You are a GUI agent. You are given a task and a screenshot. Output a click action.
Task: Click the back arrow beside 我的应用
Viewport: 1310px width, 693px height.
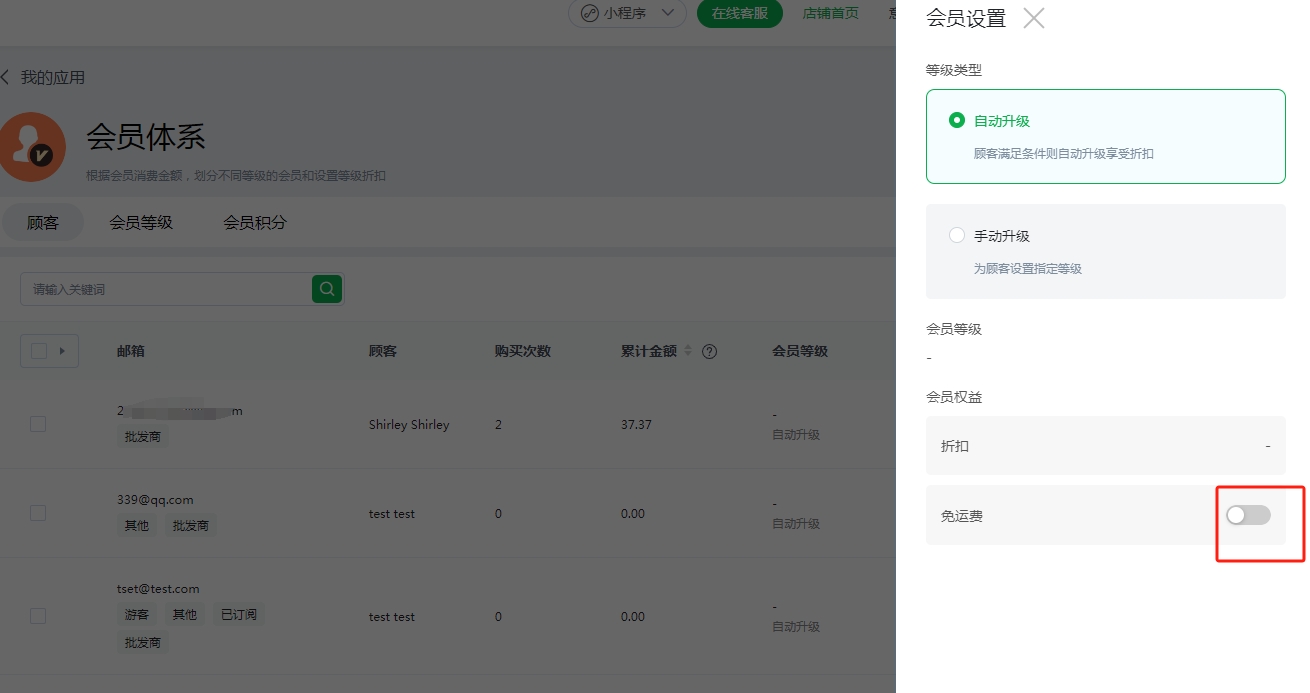(x=5, y=77)
